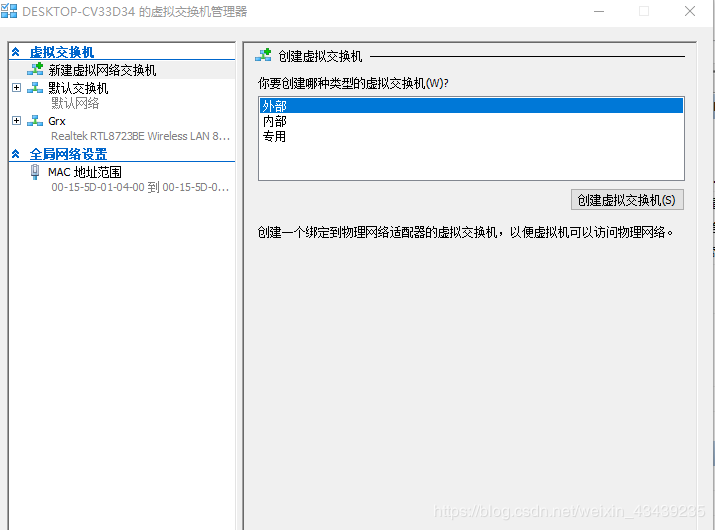The image size is (715, 530).
Task: Select the Grx switch entry
Action: coord(57,121)
